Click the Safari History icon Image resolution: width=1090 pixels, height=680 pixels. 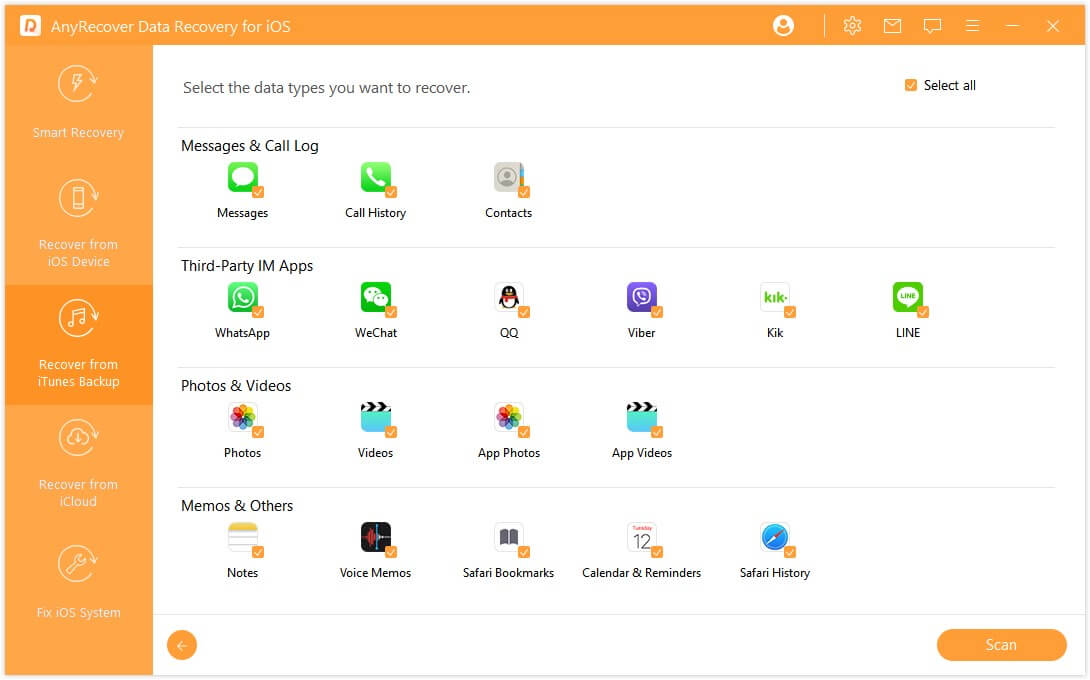(x=775, y=539)
